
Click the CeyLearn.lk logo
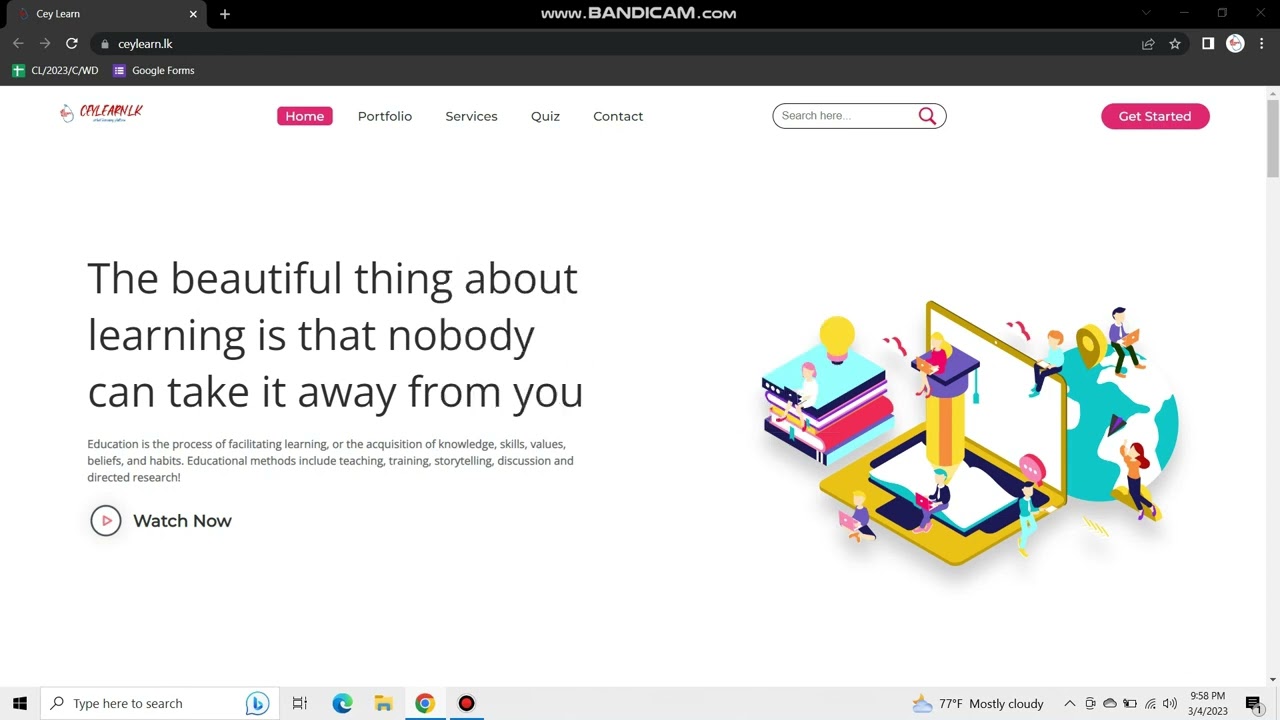(101, 113)
